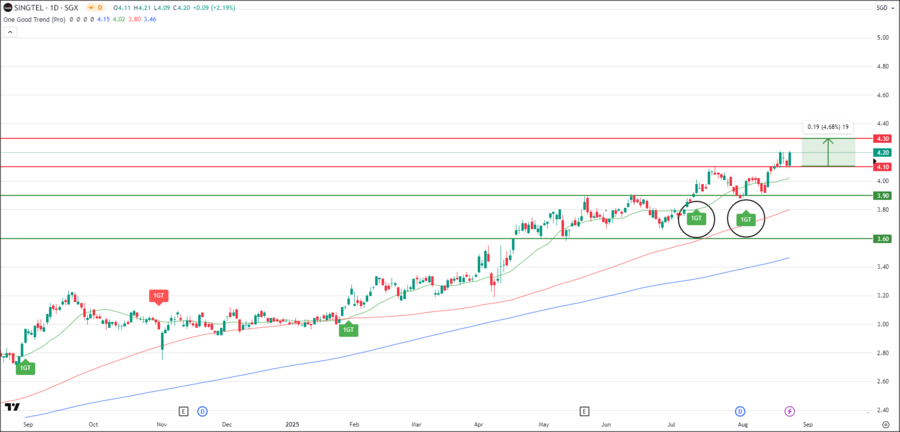Click the One Good Trend (Pro) indicator name
The image size is (900, 432).
34,20
